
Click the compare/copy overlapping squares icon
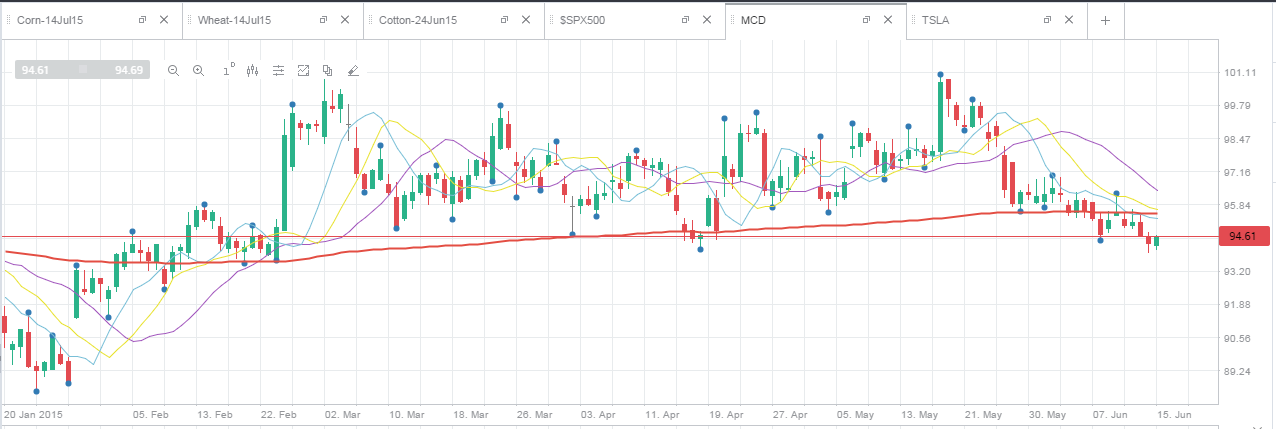point(327,70)
